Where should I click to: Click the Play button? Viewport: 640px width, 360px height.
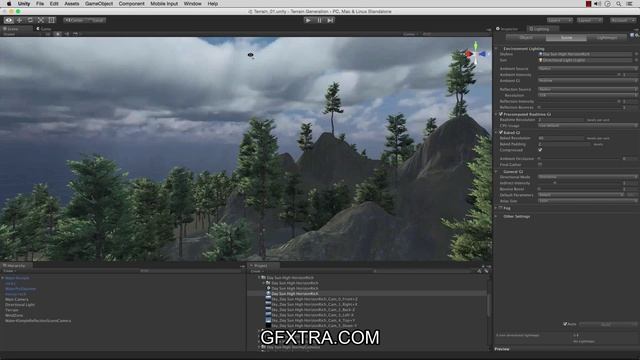click(x=308, y=20)
